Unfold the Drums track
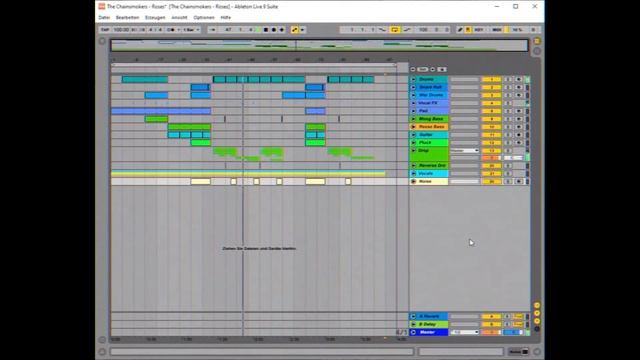The image size is (640, 360). tap(413, 79)
